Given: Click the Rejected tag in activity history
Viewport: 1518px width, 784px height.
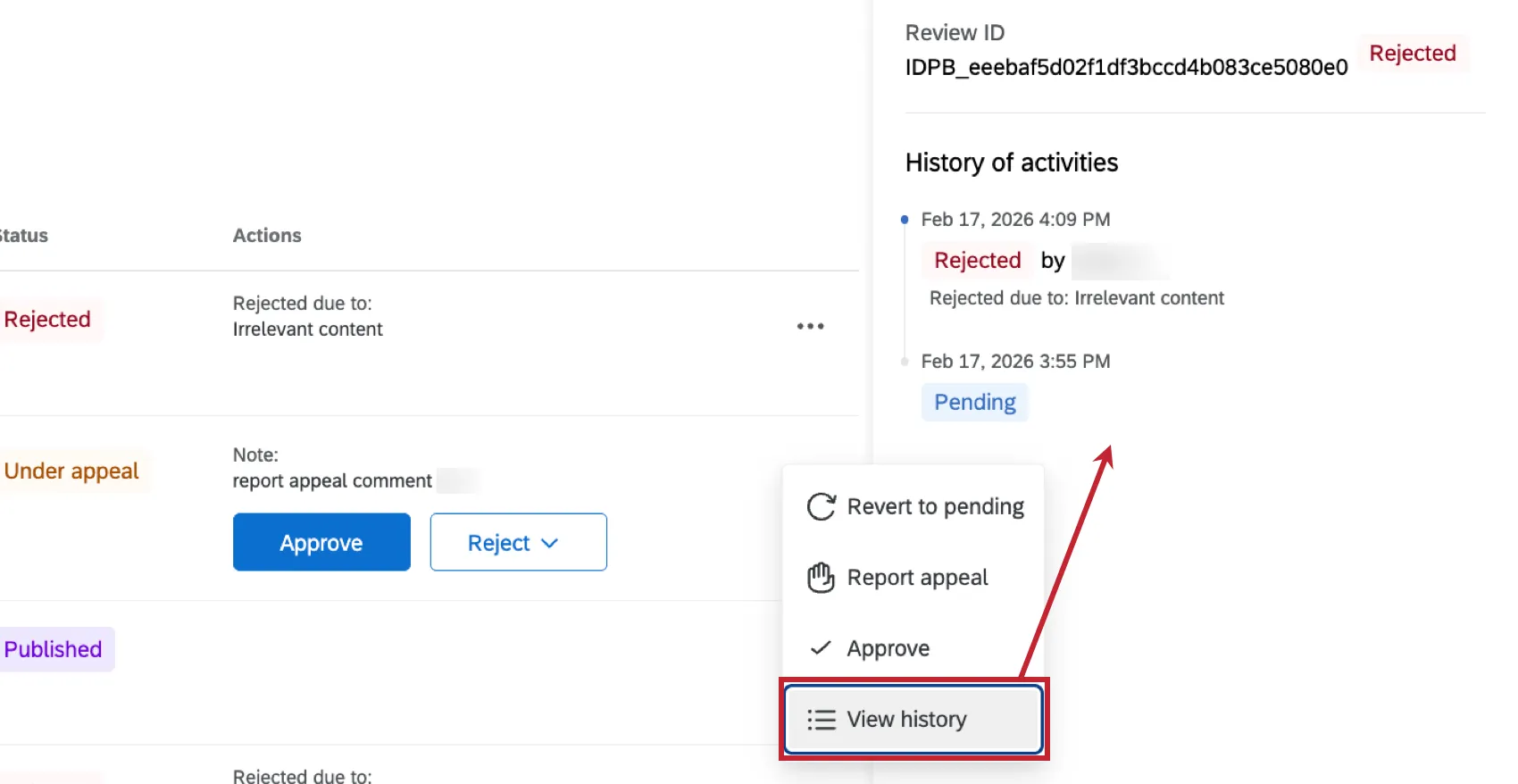Looking at the screenshot, I should (977, 260).
